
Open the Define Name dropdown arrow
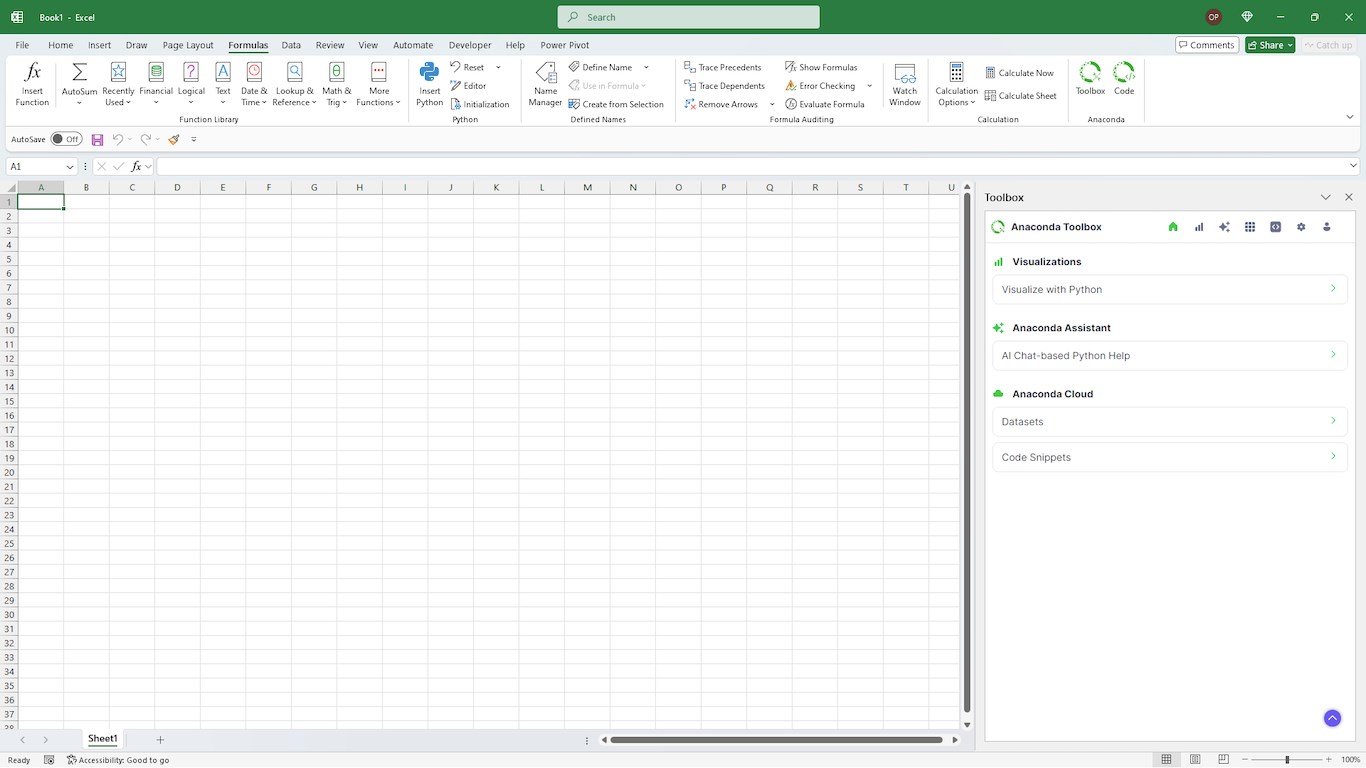point(646,68)
